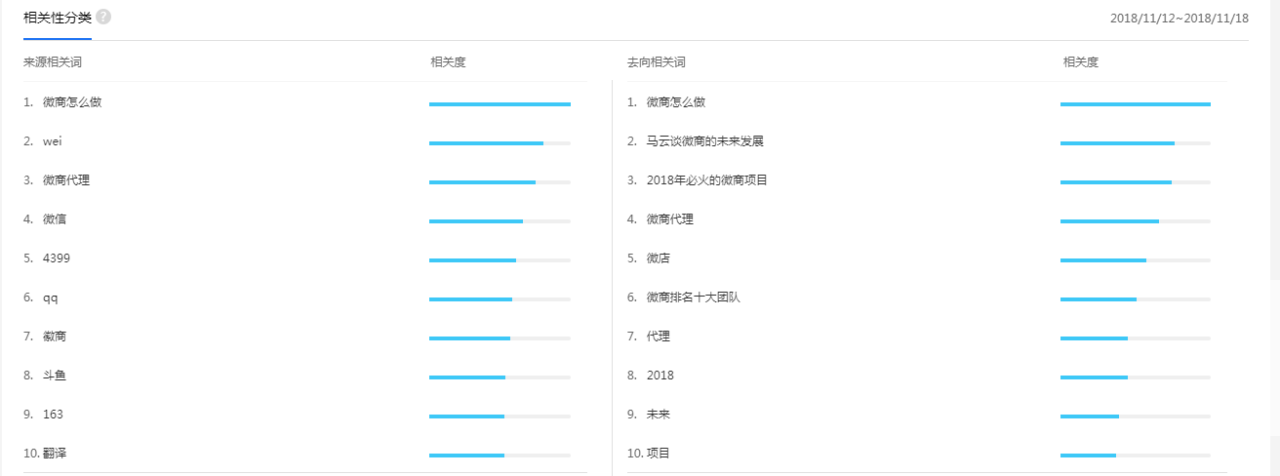
Task: Open source keyword 微商怎么做
Action: (x=72, y=102)
